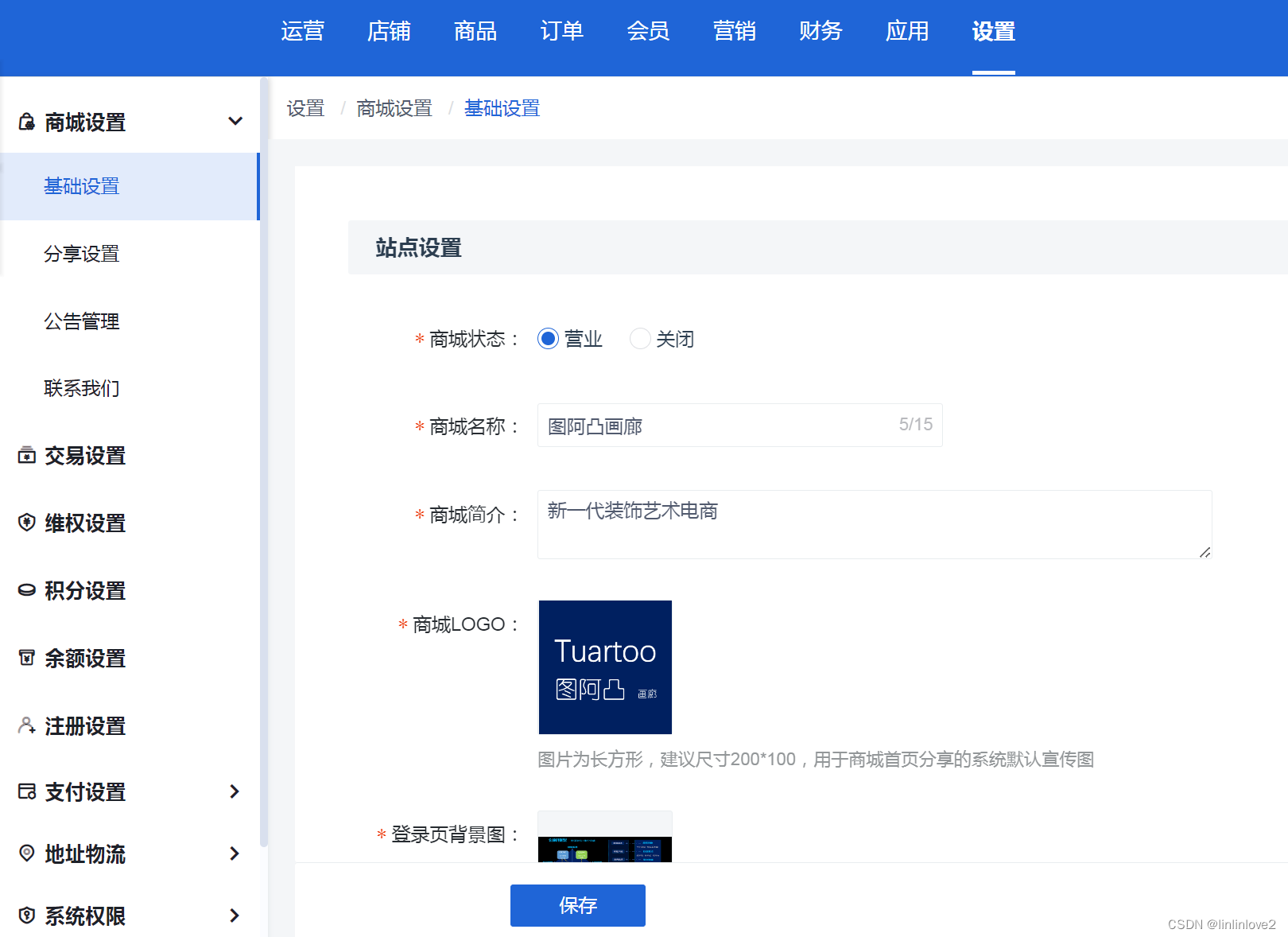1288x937 pixels.
Task: Expand the 支付设置 submenu arrow
Action: [235, 791]
